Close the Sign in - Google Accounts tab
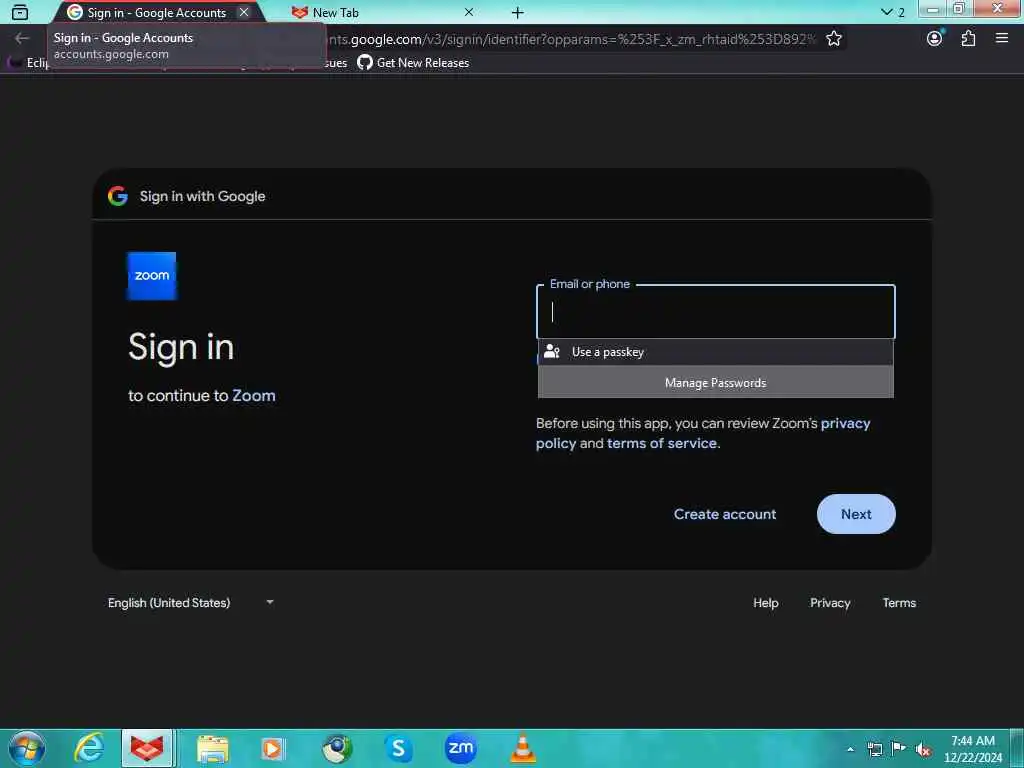Viewport: 1024px width, 768px height. [x=244, y=12]
